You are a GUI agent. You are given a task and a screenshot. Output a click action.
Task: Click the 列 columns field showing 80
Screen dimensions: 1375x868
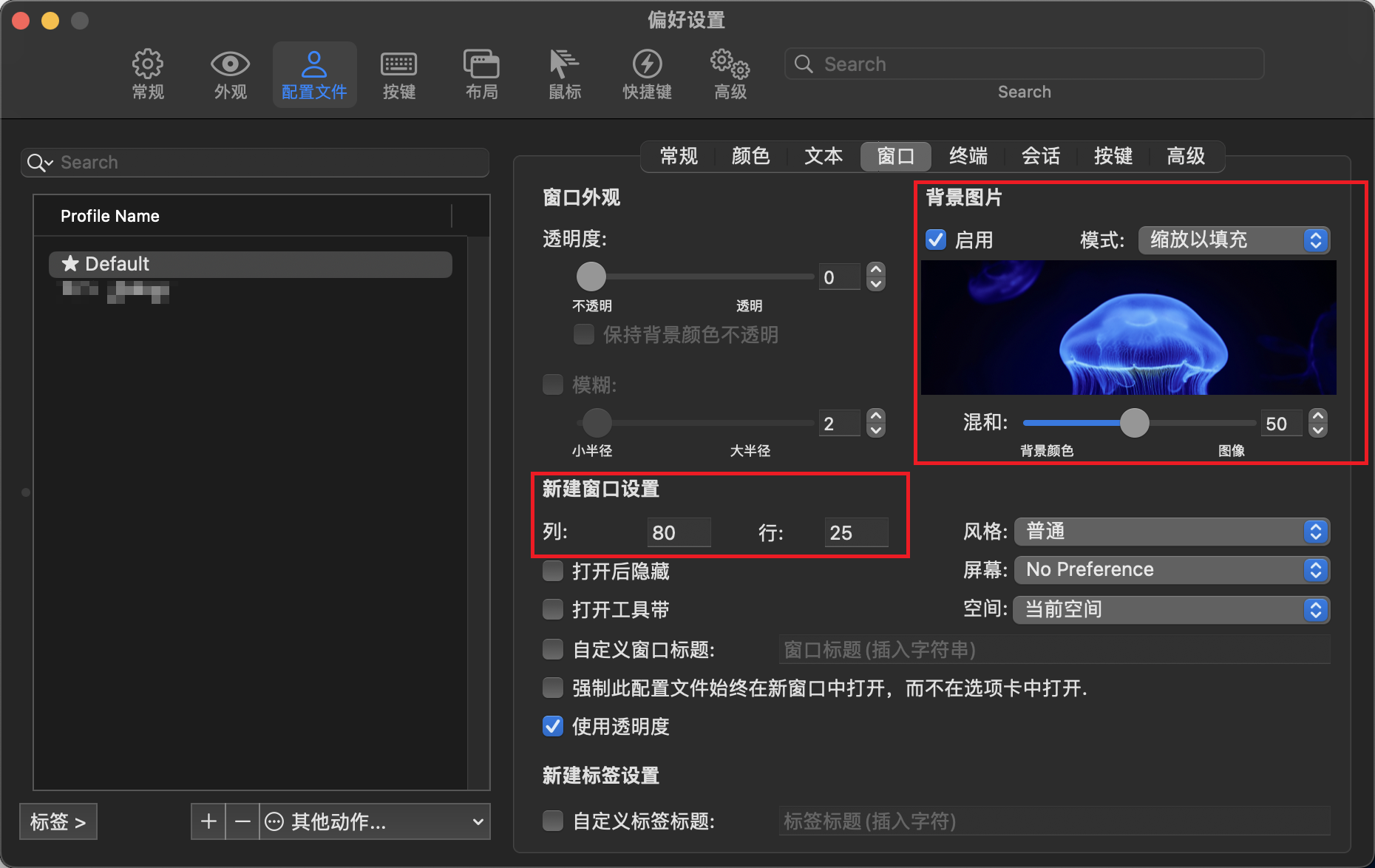coord(678,532)
